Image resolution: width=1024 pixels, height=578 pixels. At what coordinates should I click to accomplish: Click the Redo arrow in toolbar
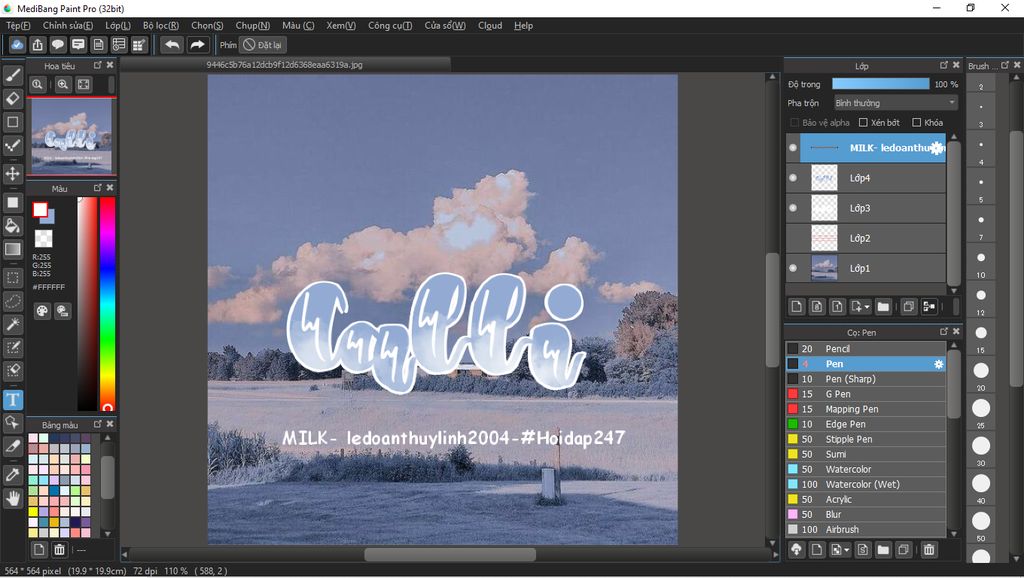click(x=197, y=45)
